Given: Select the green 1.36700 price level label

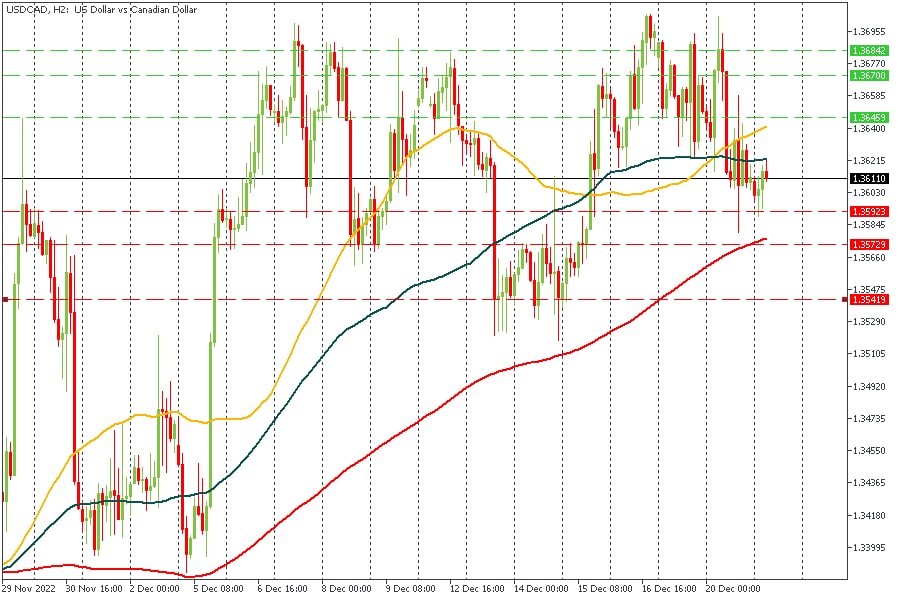Looking at the screenshot, I should coord(869,76).
